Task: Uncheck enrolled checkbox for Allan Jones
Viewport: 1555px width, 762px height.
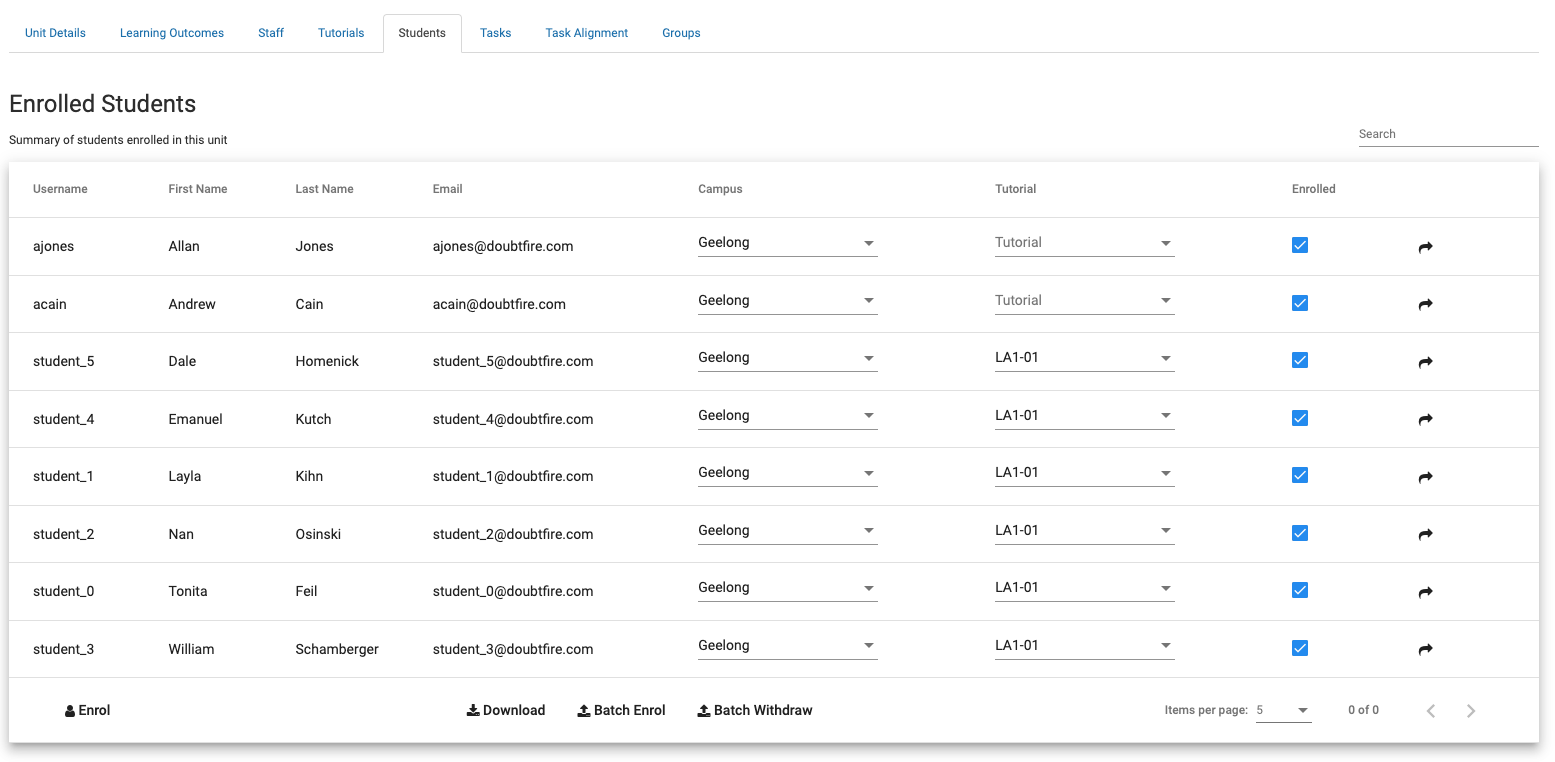Action: point(1299,245)
